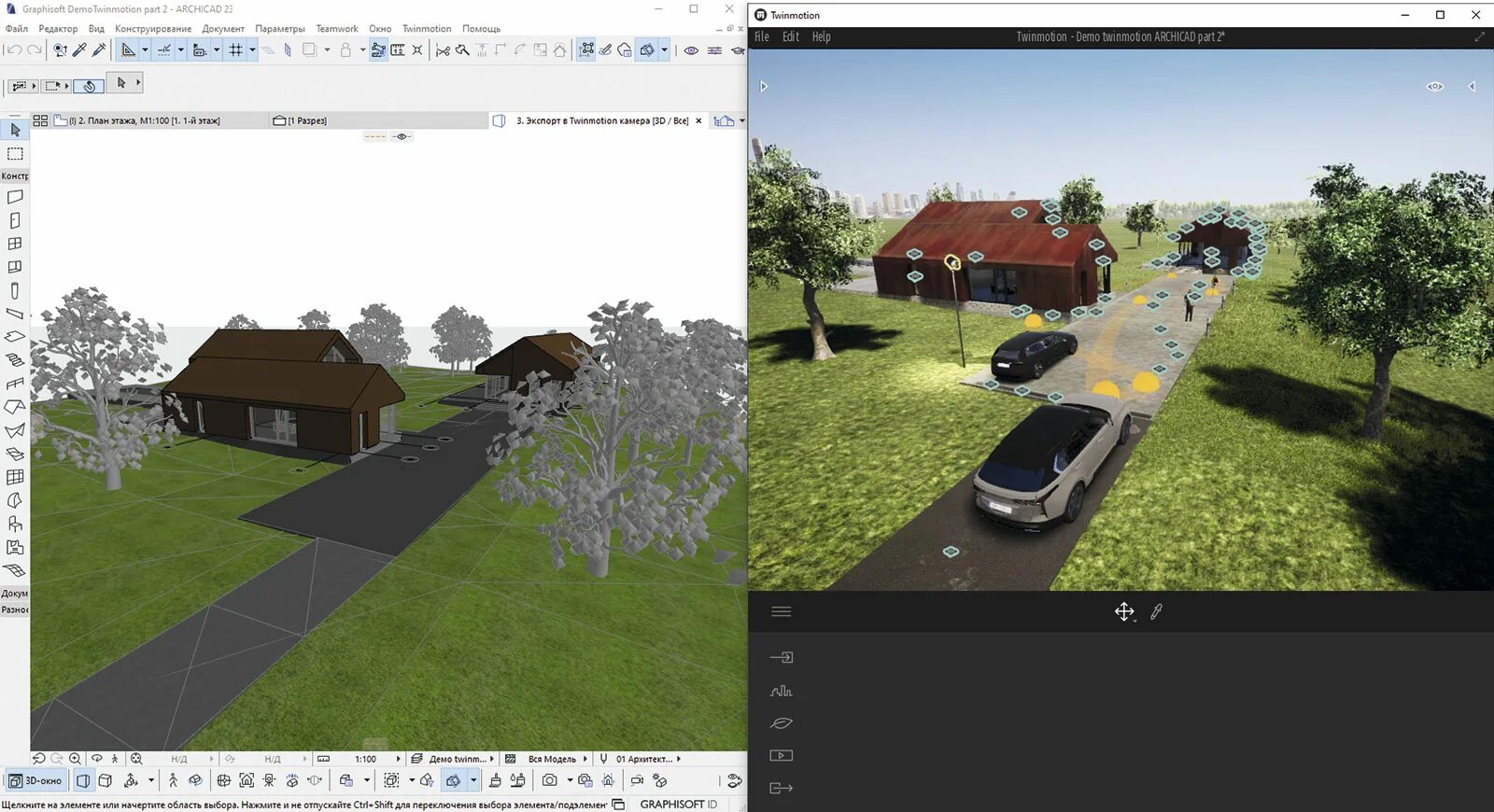Open the Edit menu in Twinmotion window
The height and width of the screenshot is (812, 1494).
(791, 36)
